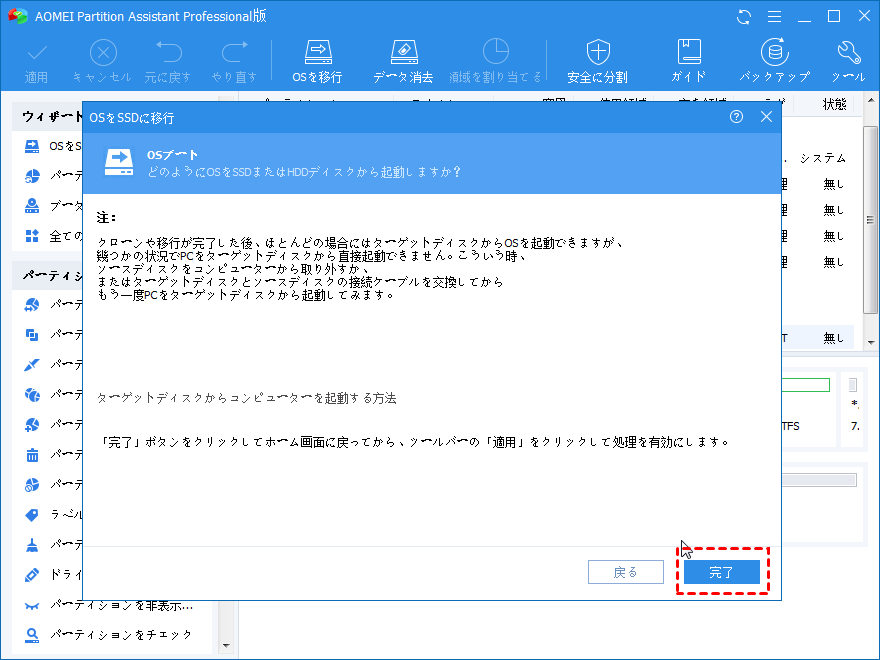This screenshot has height=660, width=880.
Task: Click the ラベル tag icon in sidebar
Action: point(33,515)
